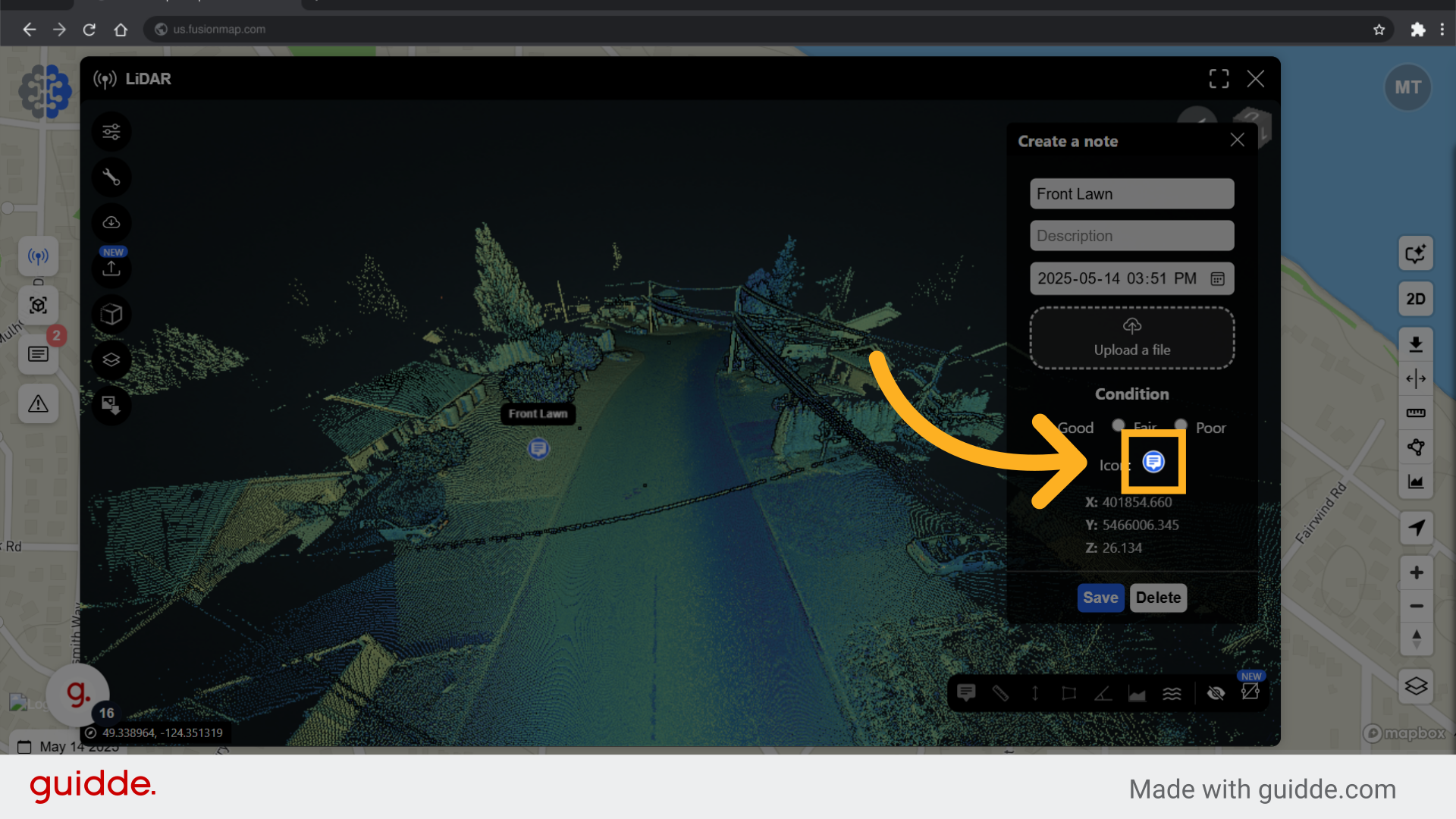This screenshot has width=1456, height=819.
Task: Open the map elevation chart tool
Action: tap(1415, 482)
